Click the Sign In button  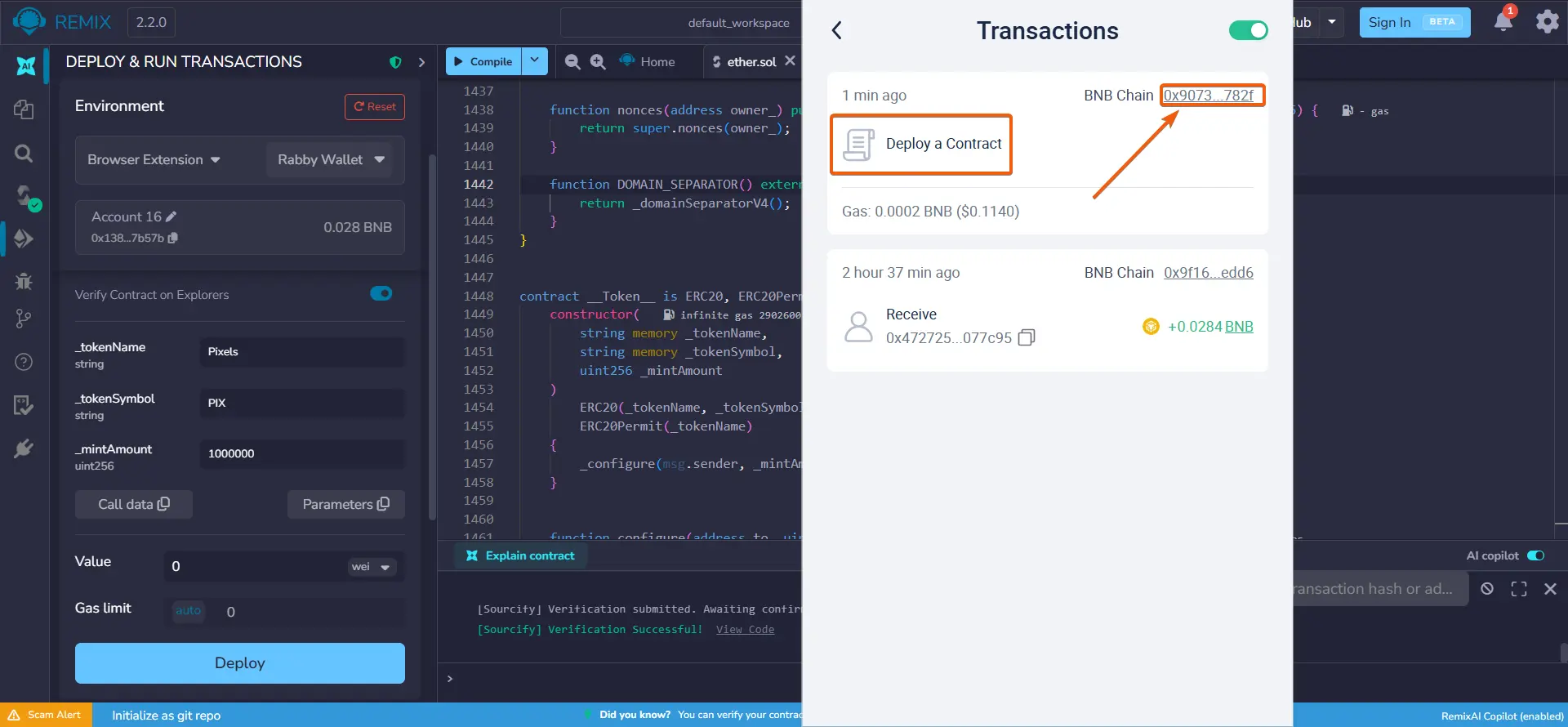pos(1414,22)
